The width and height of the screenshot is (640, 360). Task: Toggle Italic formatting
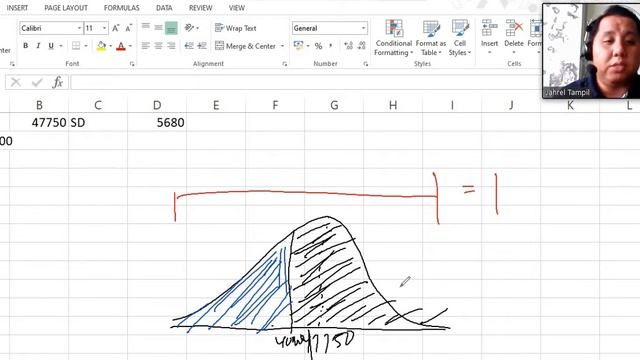coord(38,46)
